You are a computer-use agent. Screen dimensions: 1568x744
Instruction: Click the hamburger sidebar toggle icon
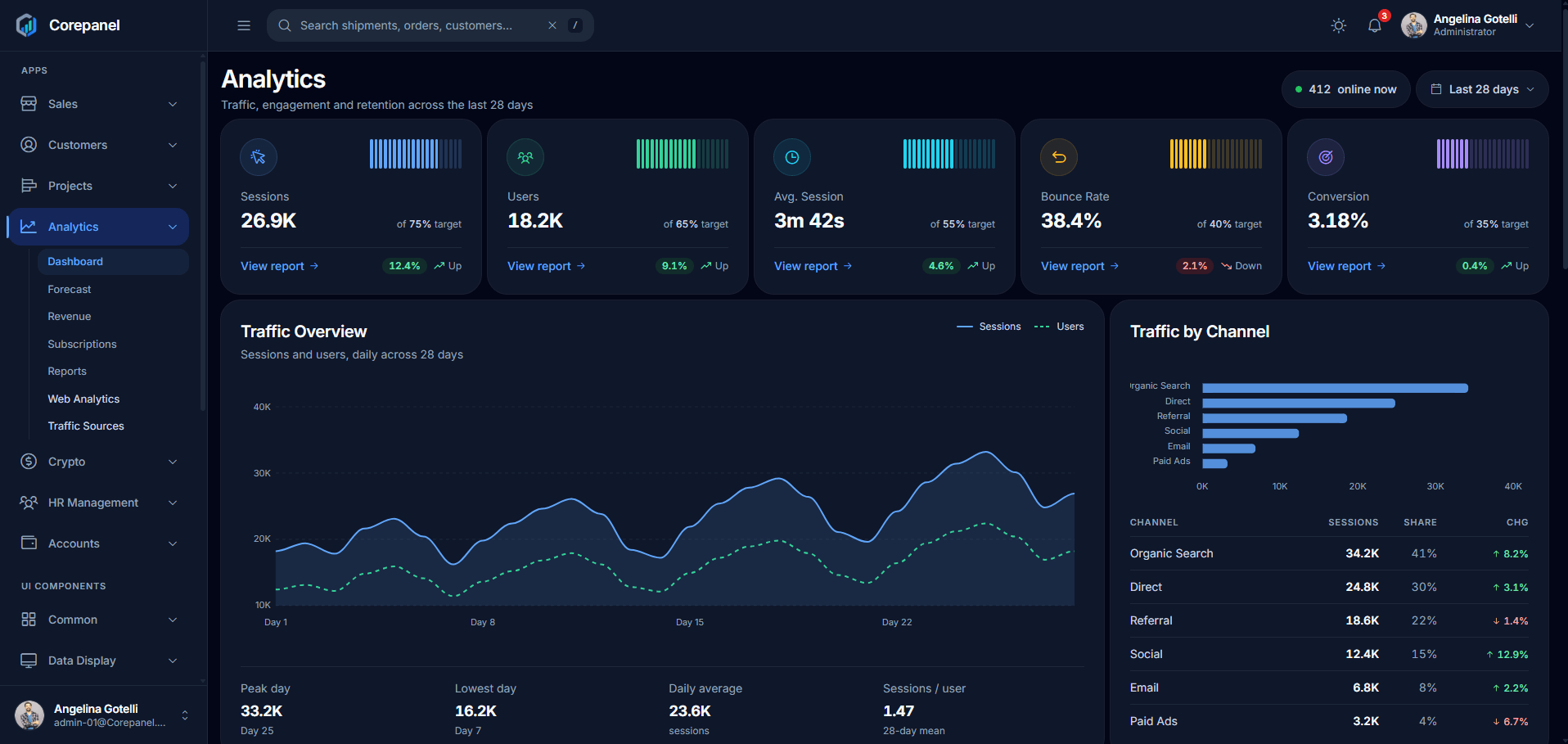(x=244, y=25)
